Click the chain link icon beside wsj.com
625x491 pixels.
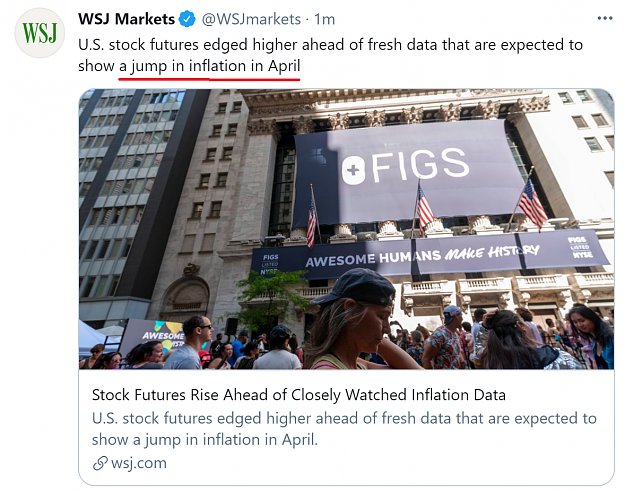click(x=100, y=463)
